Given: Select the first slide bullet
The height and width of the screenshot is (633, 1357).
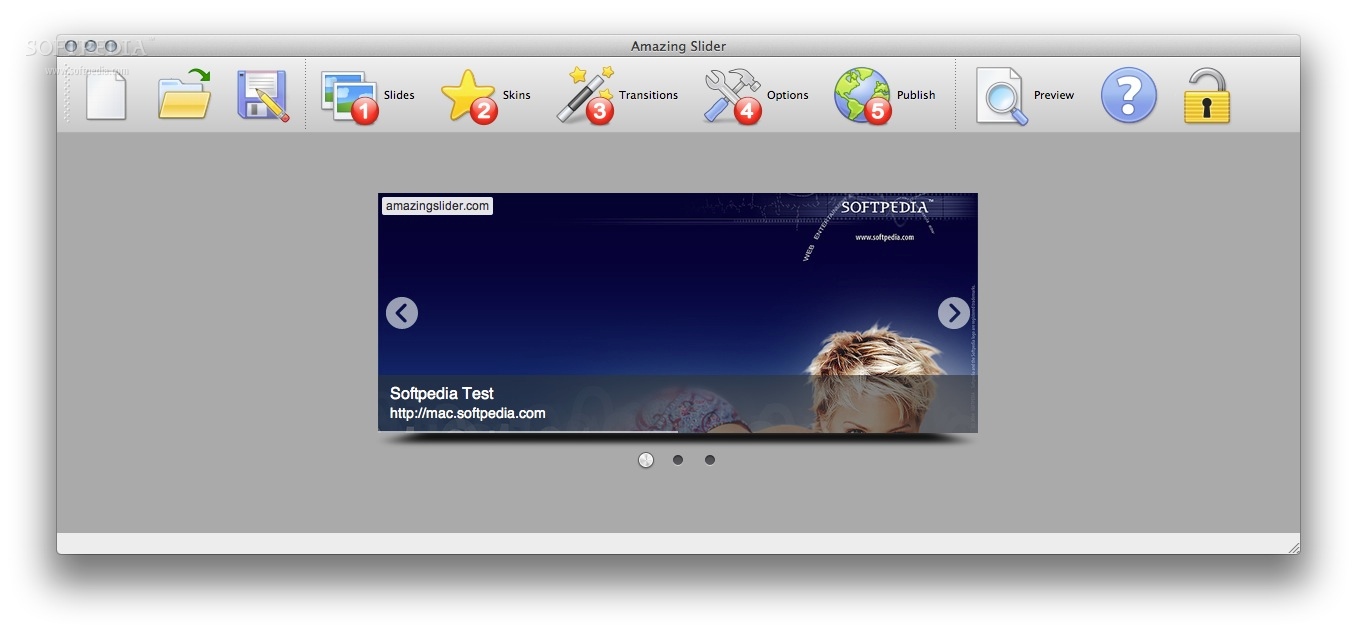Looking at the screenshot, I should tap(646, 460).
